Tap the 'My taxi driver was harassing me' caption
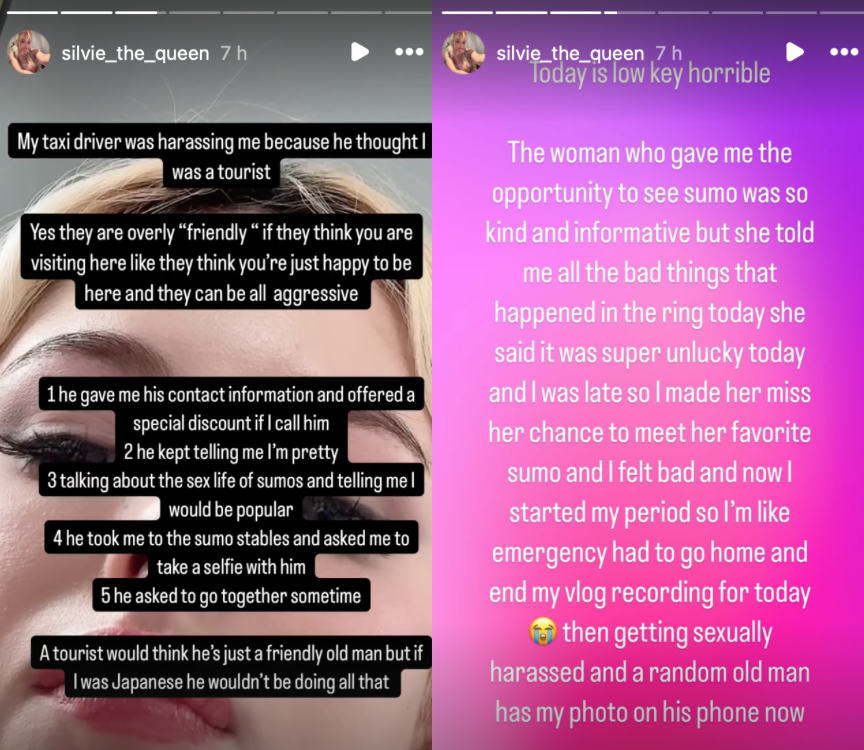 (x=220, y=157)
